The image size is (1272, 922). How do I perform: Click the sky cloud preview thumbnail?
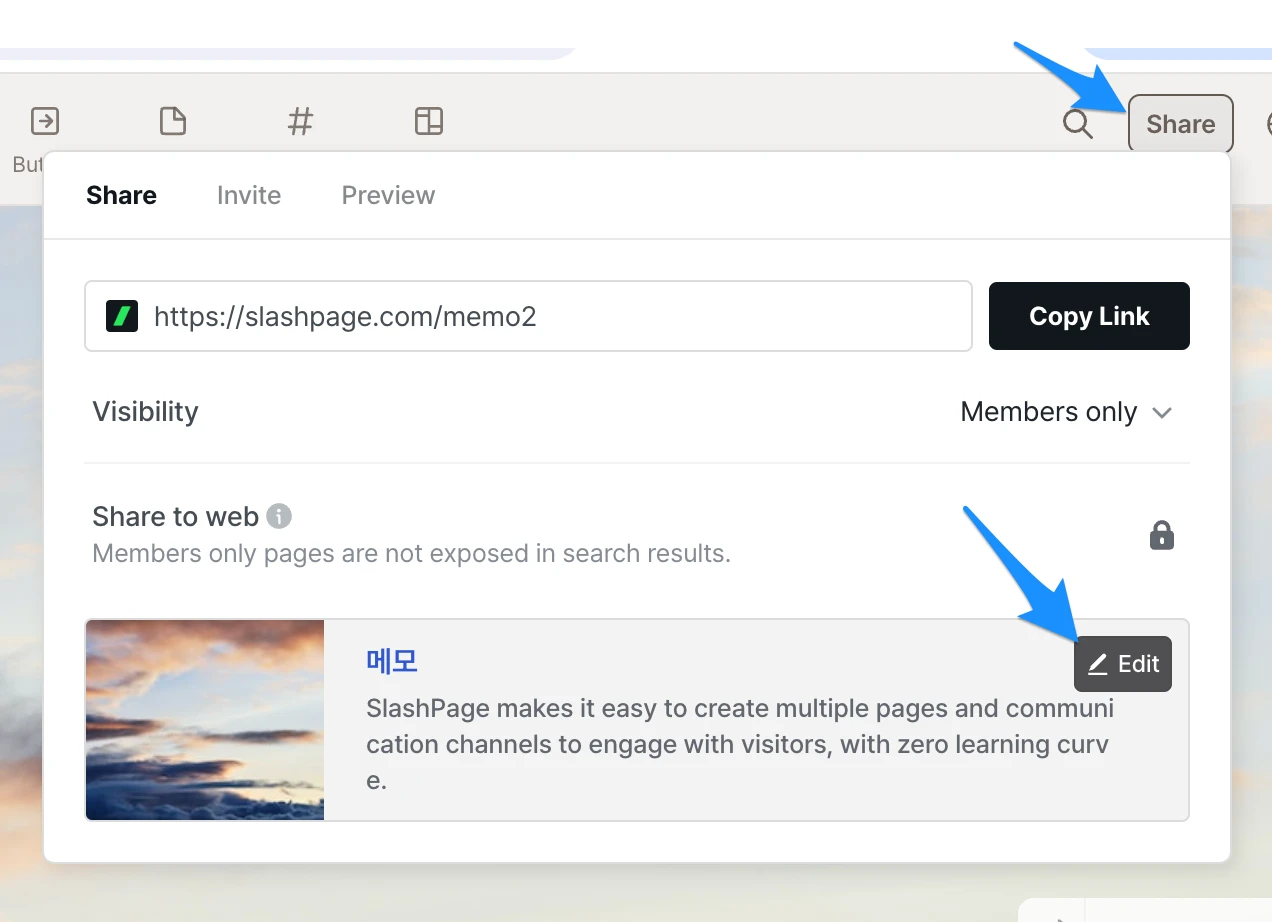[x=205, y=720]
